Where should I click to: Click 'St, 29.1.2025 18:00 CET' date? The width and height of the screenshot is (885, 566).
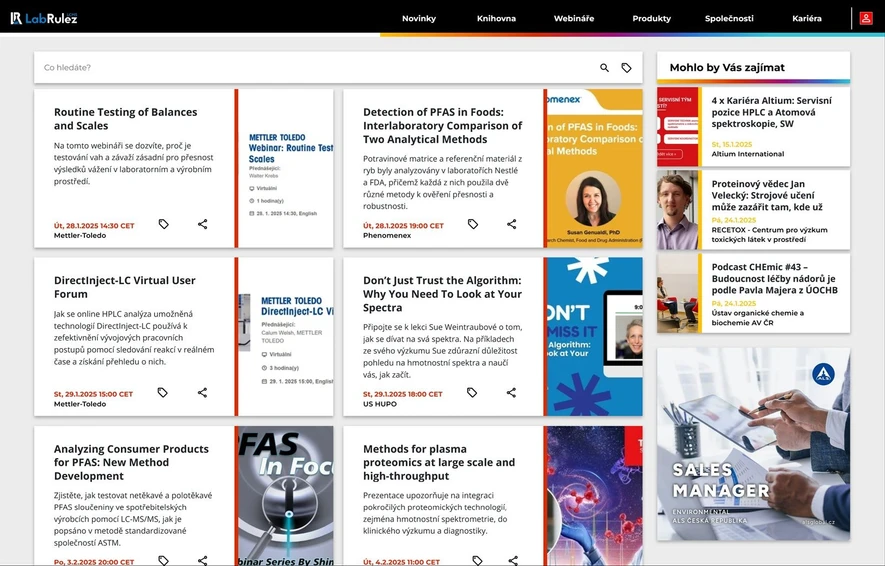(402, 394)
